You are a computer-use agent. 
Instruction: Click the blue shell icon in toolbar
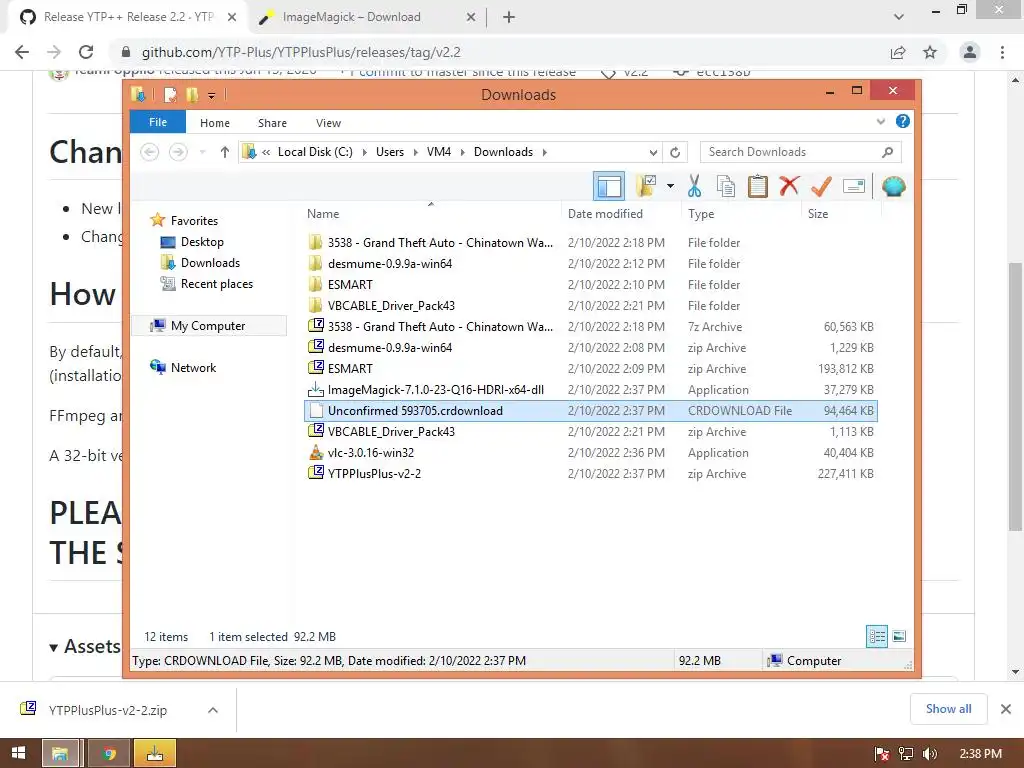(893, 187)
